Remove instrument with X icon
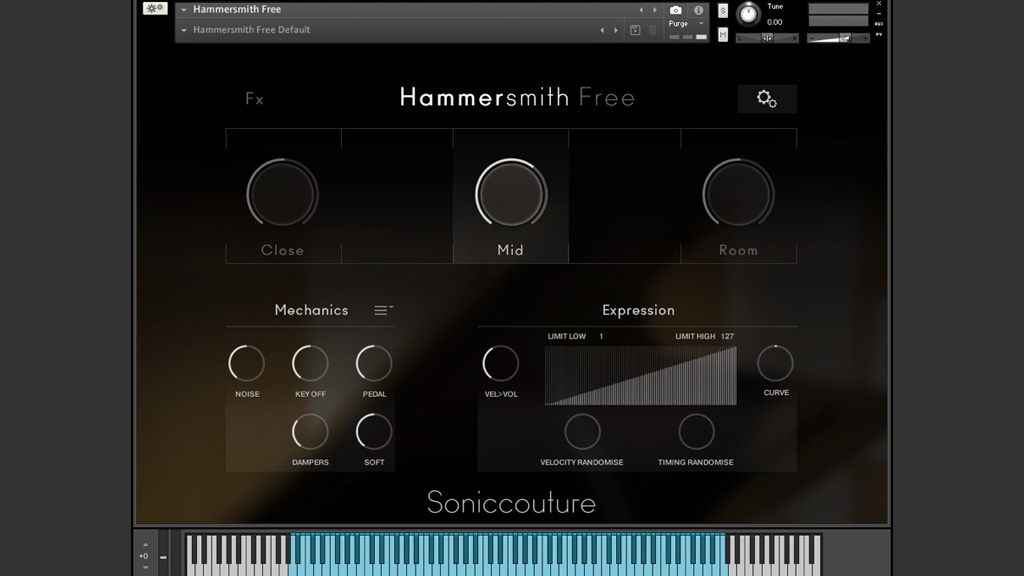Image resolution: width=1024 pixels, height=576 pixels. pos(879,4)
